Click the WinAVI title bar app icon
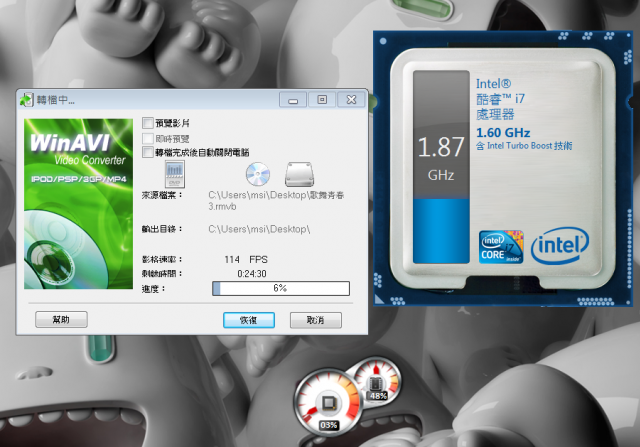Viewport: 640px width, 447px height. 27,100
